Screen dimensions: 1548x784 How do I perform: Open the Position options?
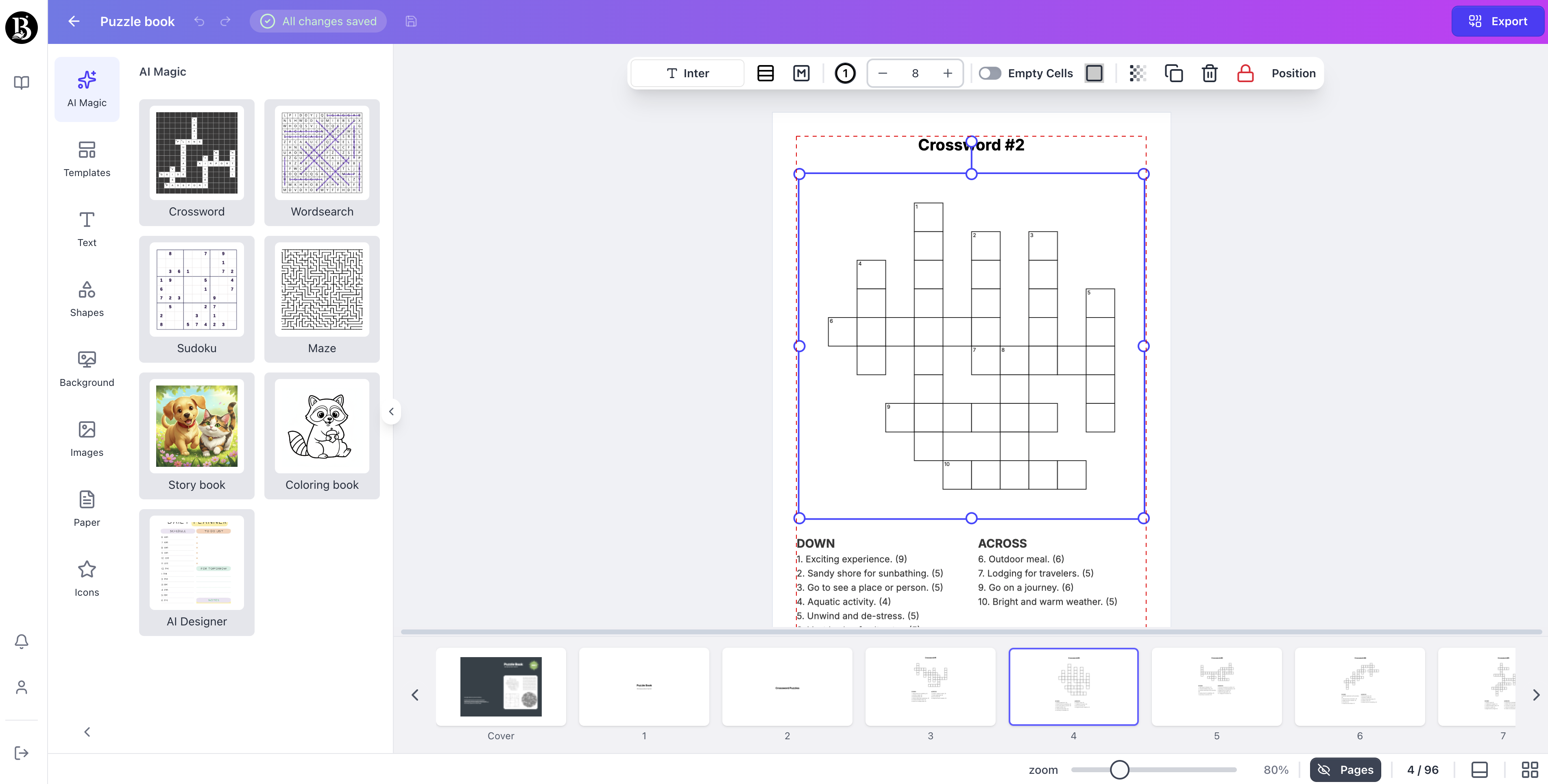coord(1293,73)
